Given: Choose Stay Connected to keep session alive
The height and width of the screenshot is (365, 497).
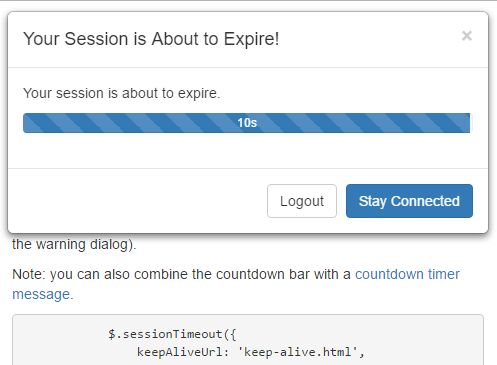Looking at the screenshot, I should point(409,201).
